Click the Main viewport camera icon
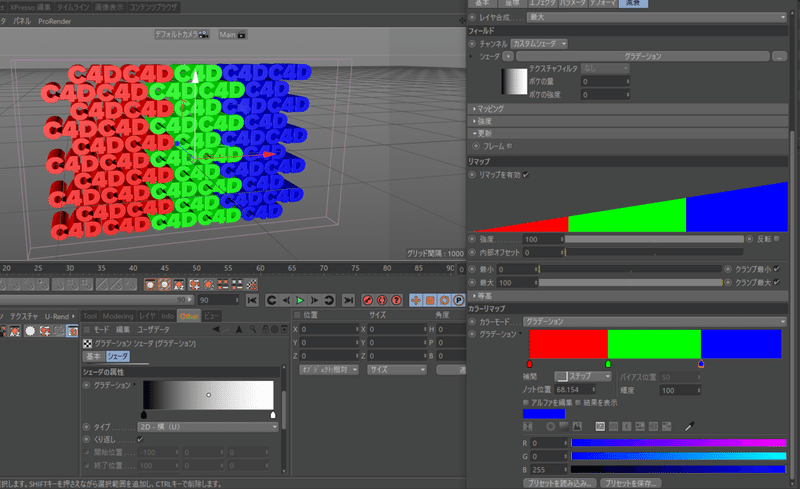Viewport: 800px width, 489px height. (x=242, y=35)
